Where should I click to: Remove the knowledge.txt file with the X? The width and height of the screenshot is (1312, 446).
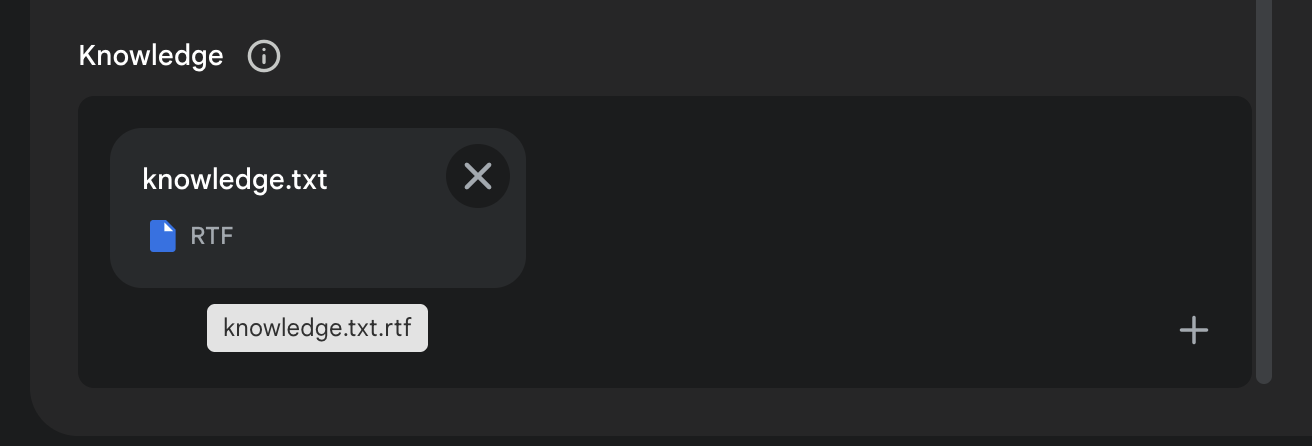pos(478,177)
